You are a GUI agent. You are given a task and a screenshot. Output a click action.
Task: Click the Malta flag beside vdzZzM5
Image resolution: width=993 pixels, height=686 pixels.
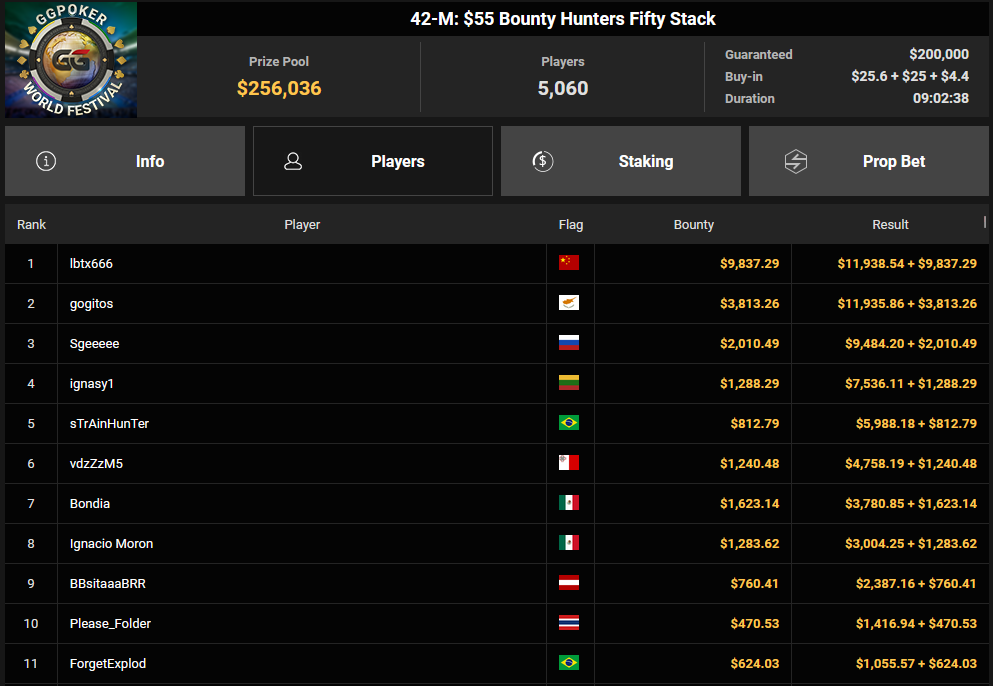(x=569, y=463)
